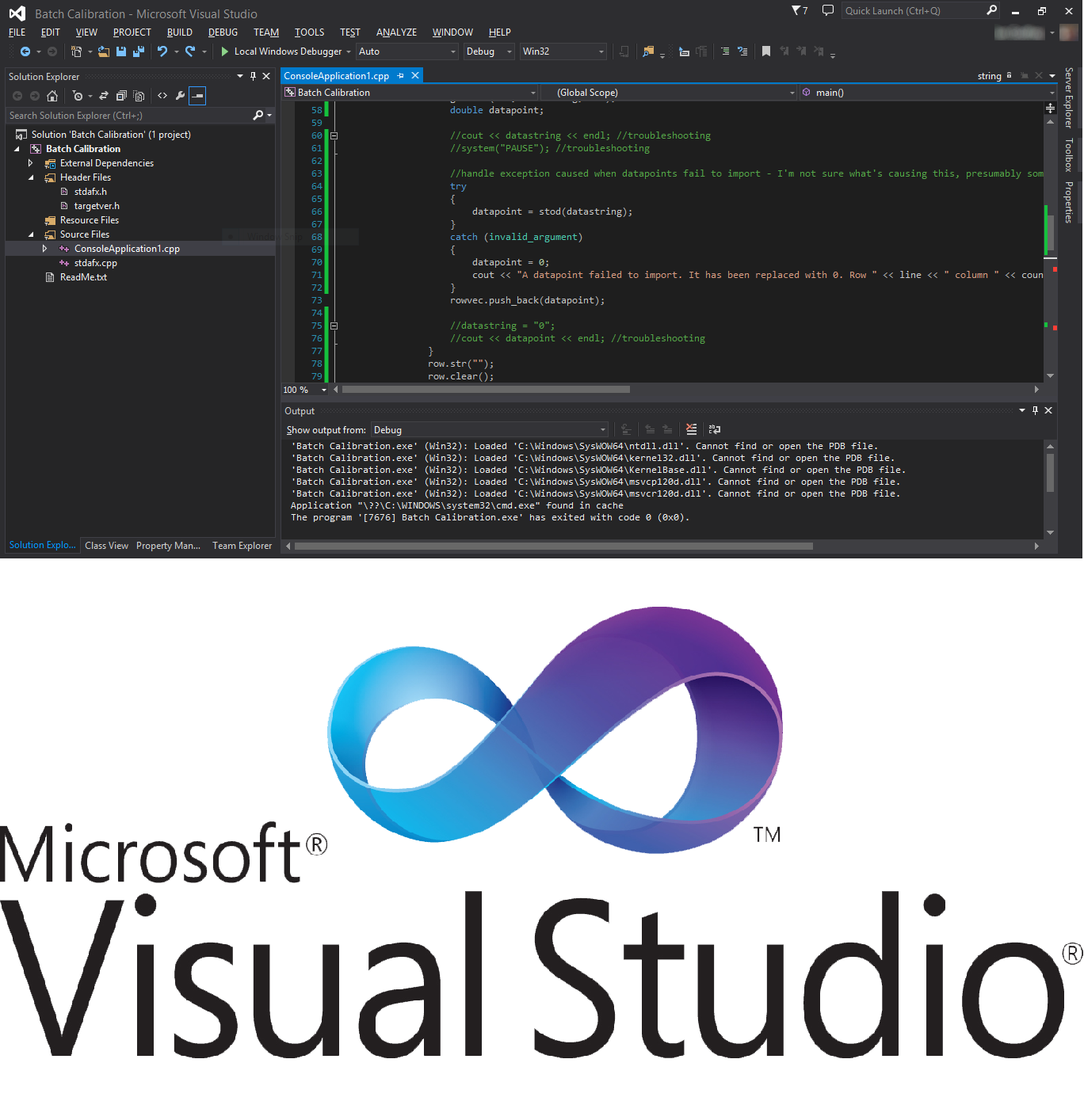
Task: Save the current file with the disk icon
Action: (121, 51)
